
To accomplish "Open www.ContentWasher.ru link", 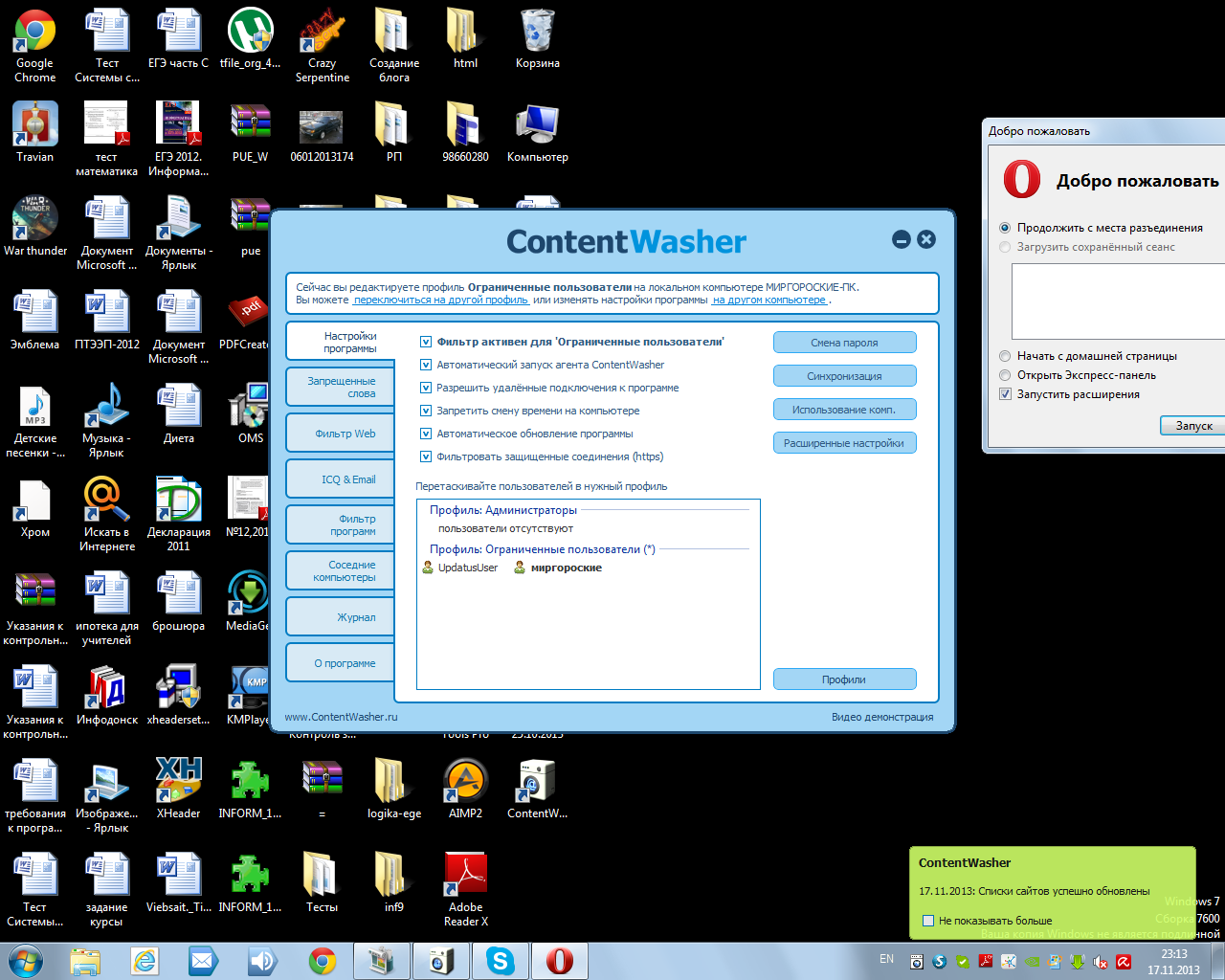I will click(341, 717).
